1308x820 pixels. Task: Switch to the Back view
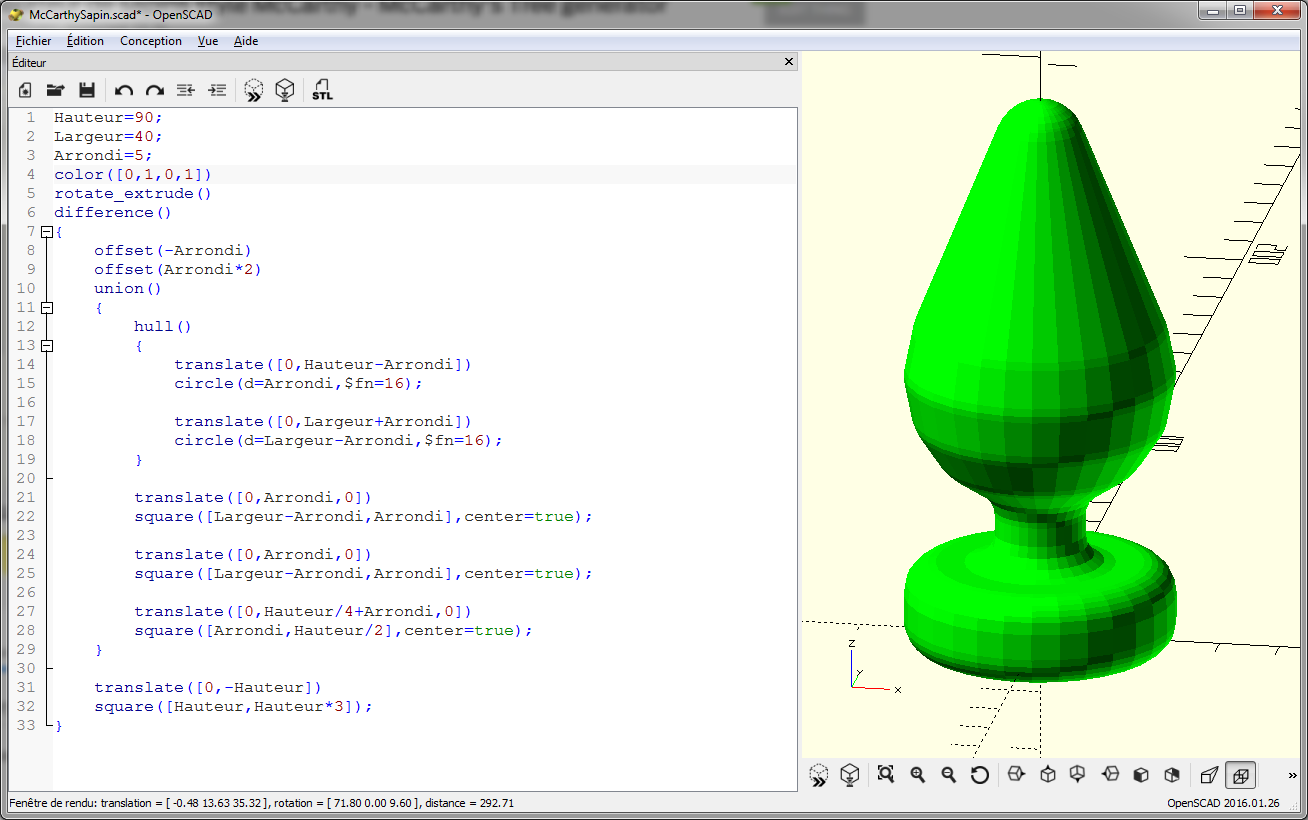(x=1172, y=774)
